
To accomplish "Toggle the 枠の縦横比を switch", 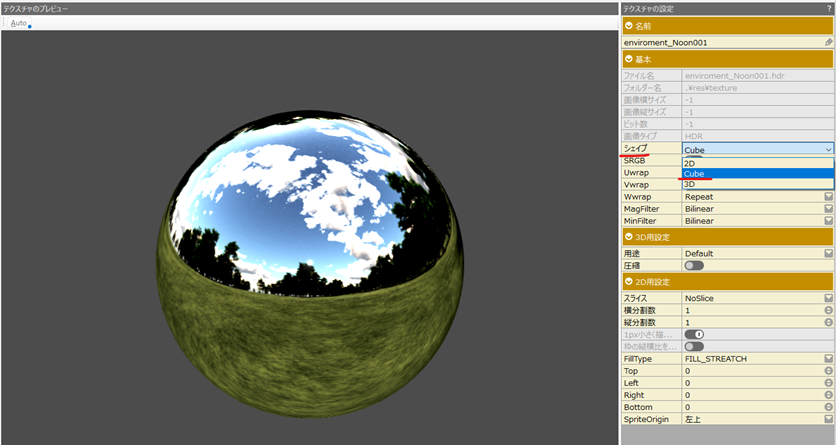I will tap(693, 346).
